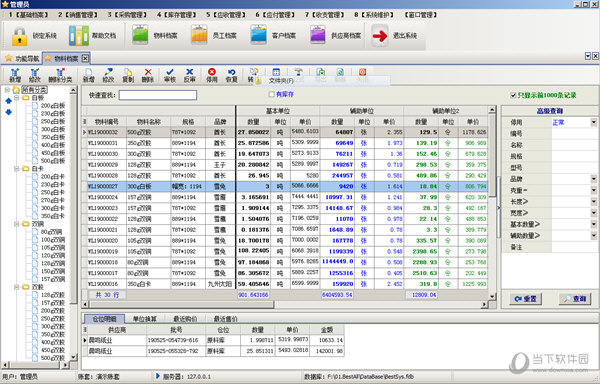Switch to 最近售价 tab
The height and width of the screenshot is (384, 600).
(225, 319)
